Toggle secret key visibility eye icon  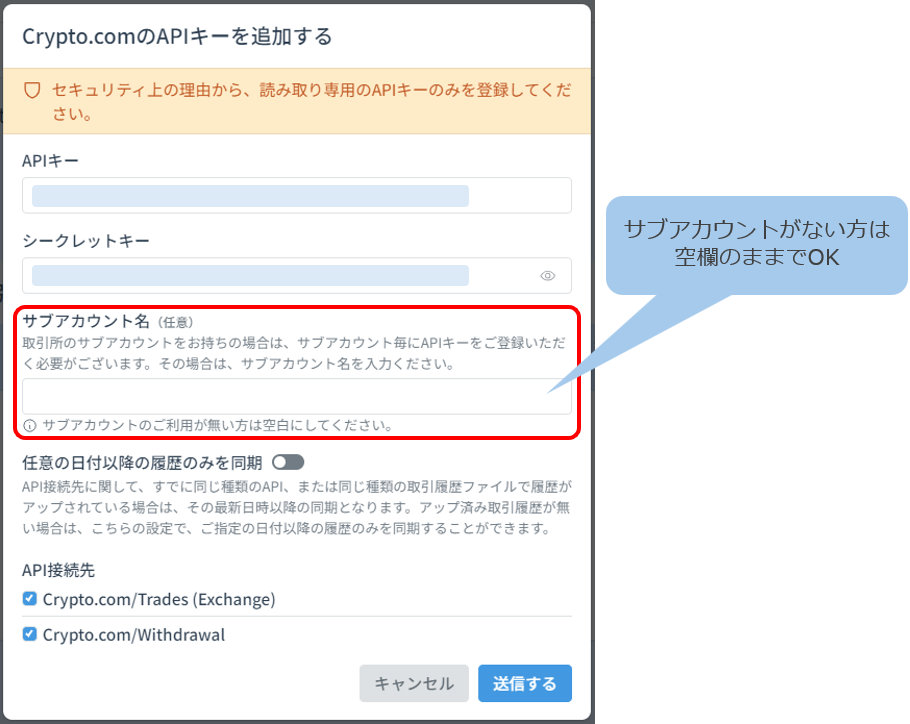click(x=547, y=276)
